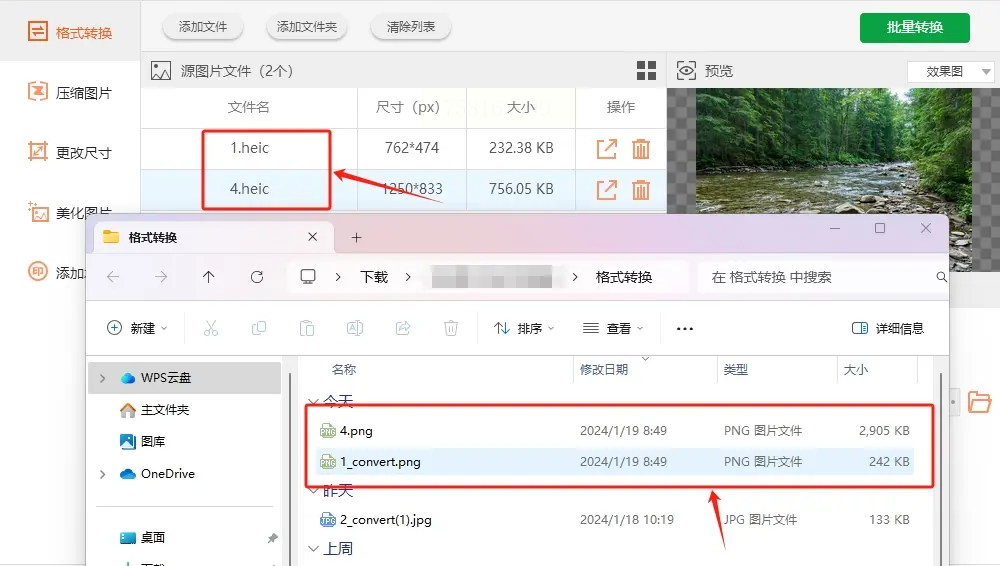This screenshot has width=1000, height=566.
Task: Expand the OneDrive tree node
Action: point(103,474)
